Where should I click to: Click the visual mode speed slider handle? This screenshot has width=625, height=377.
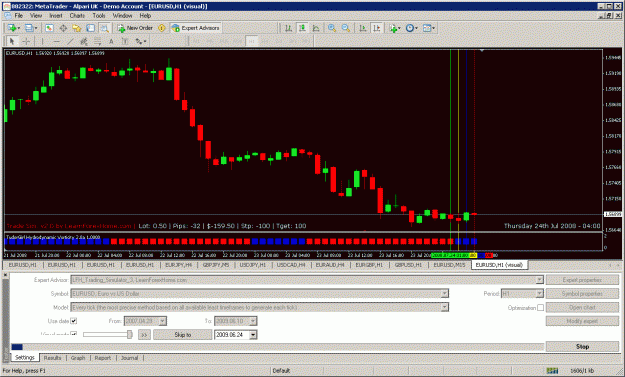(x=130, y=335)
